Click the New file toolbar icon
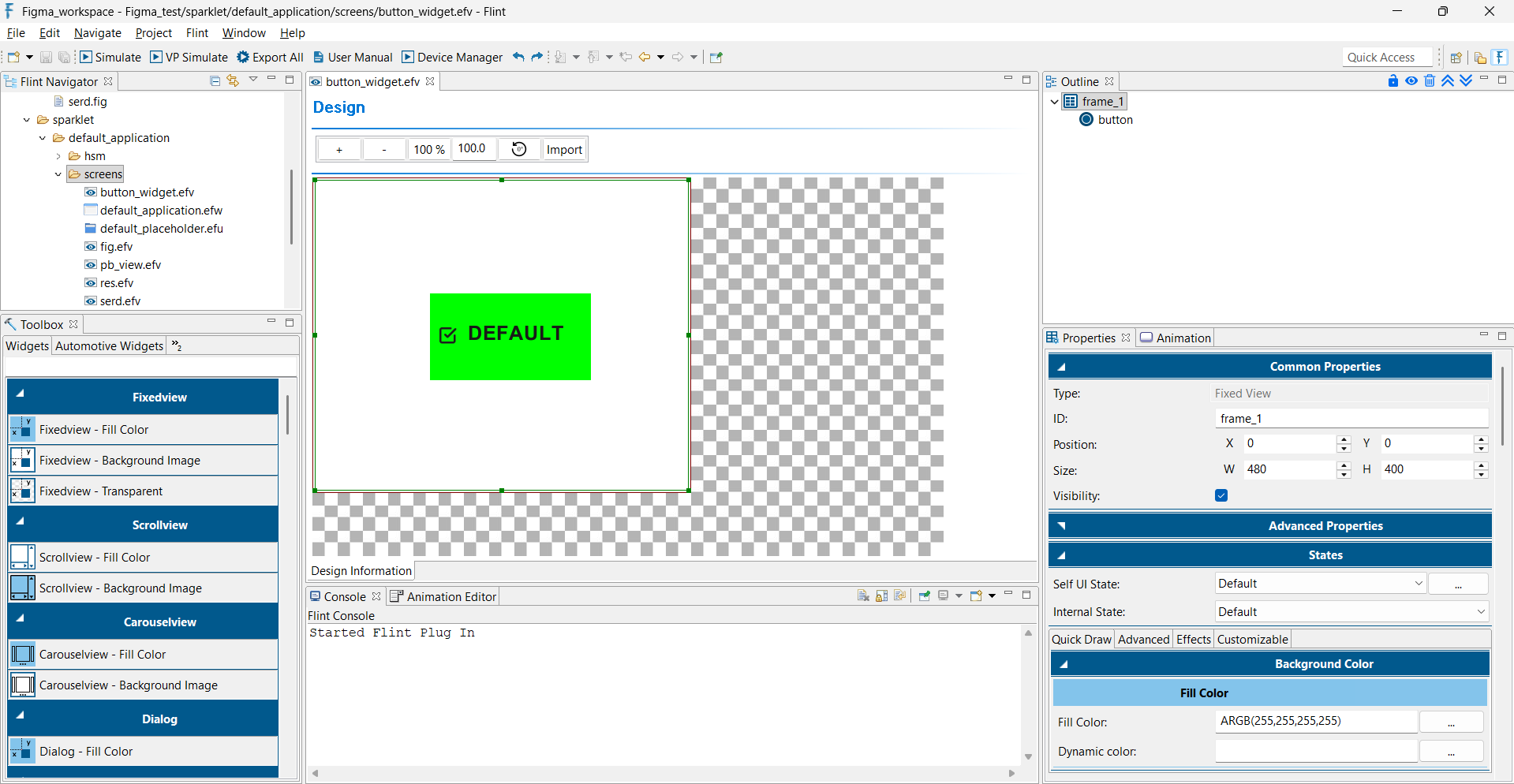This screenshot has width=1514, height=784. pos(13,57)
